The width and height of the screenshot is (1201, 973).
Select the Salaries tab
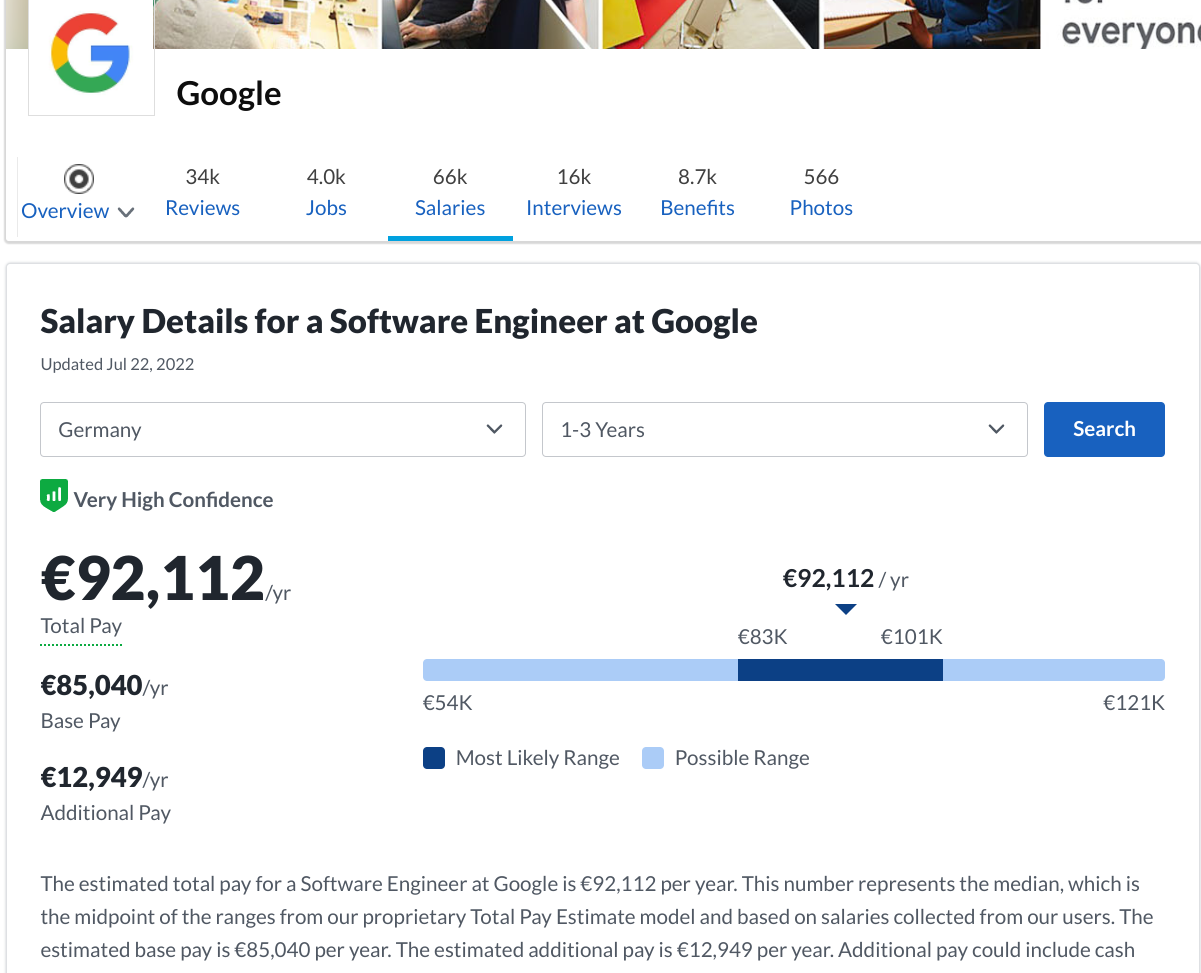coord(450,192)
